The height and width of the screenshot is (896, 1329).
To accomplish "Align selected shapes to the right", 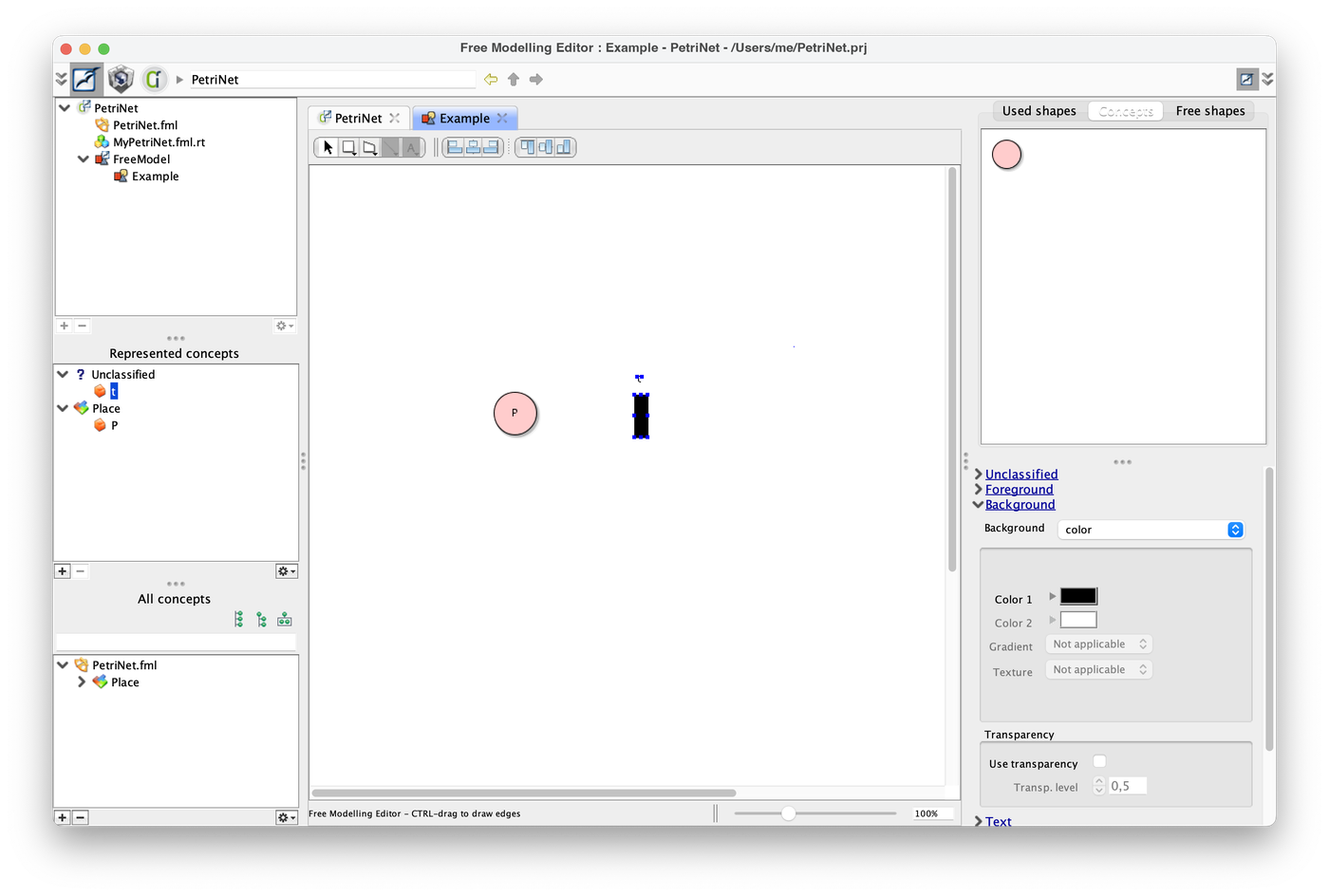I will point(492,147).
